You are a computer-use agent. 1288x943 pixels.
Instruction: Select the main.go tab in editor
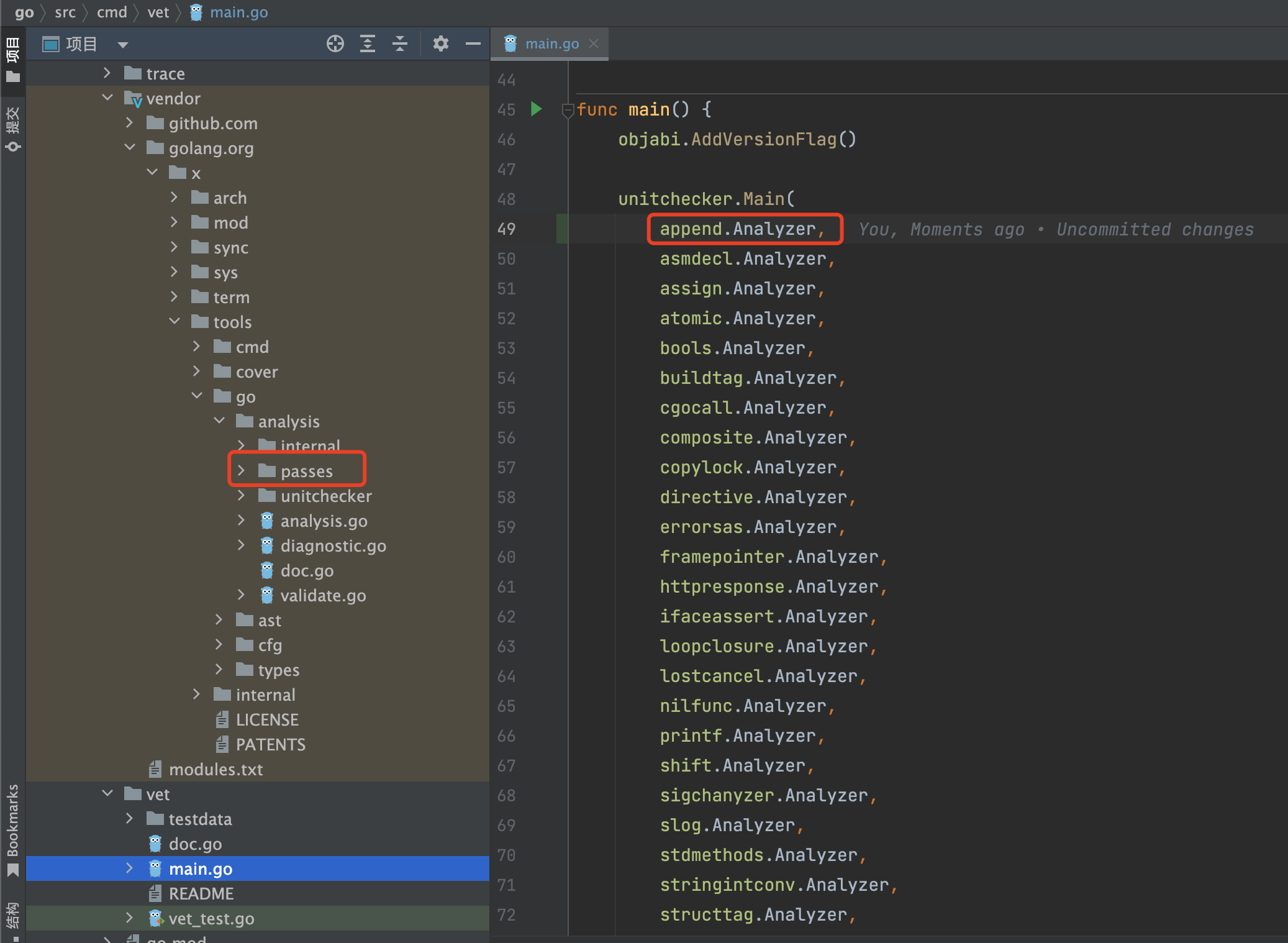[551, 42]
